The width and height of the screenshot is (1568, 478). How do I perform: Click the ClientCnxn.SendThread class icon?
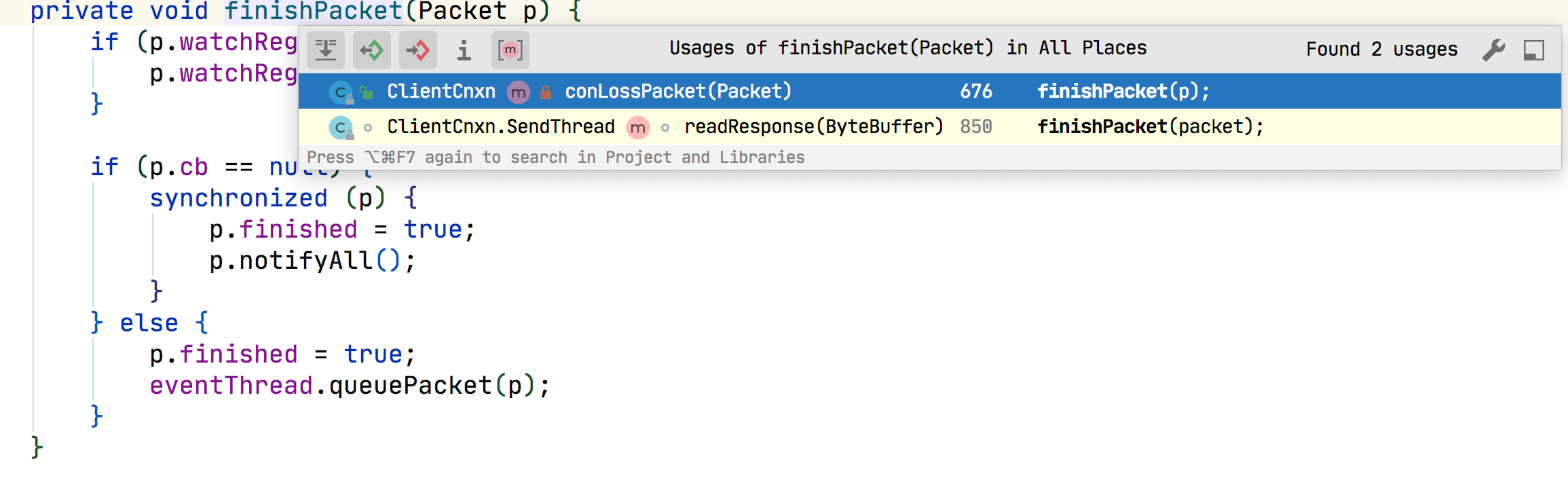tap(340, 127)
